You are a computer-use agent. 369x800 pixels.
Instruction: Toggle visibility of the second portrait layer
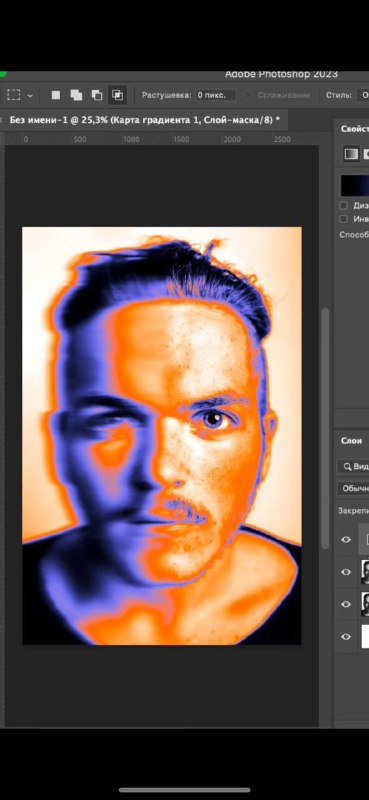(x=347, y=604)
